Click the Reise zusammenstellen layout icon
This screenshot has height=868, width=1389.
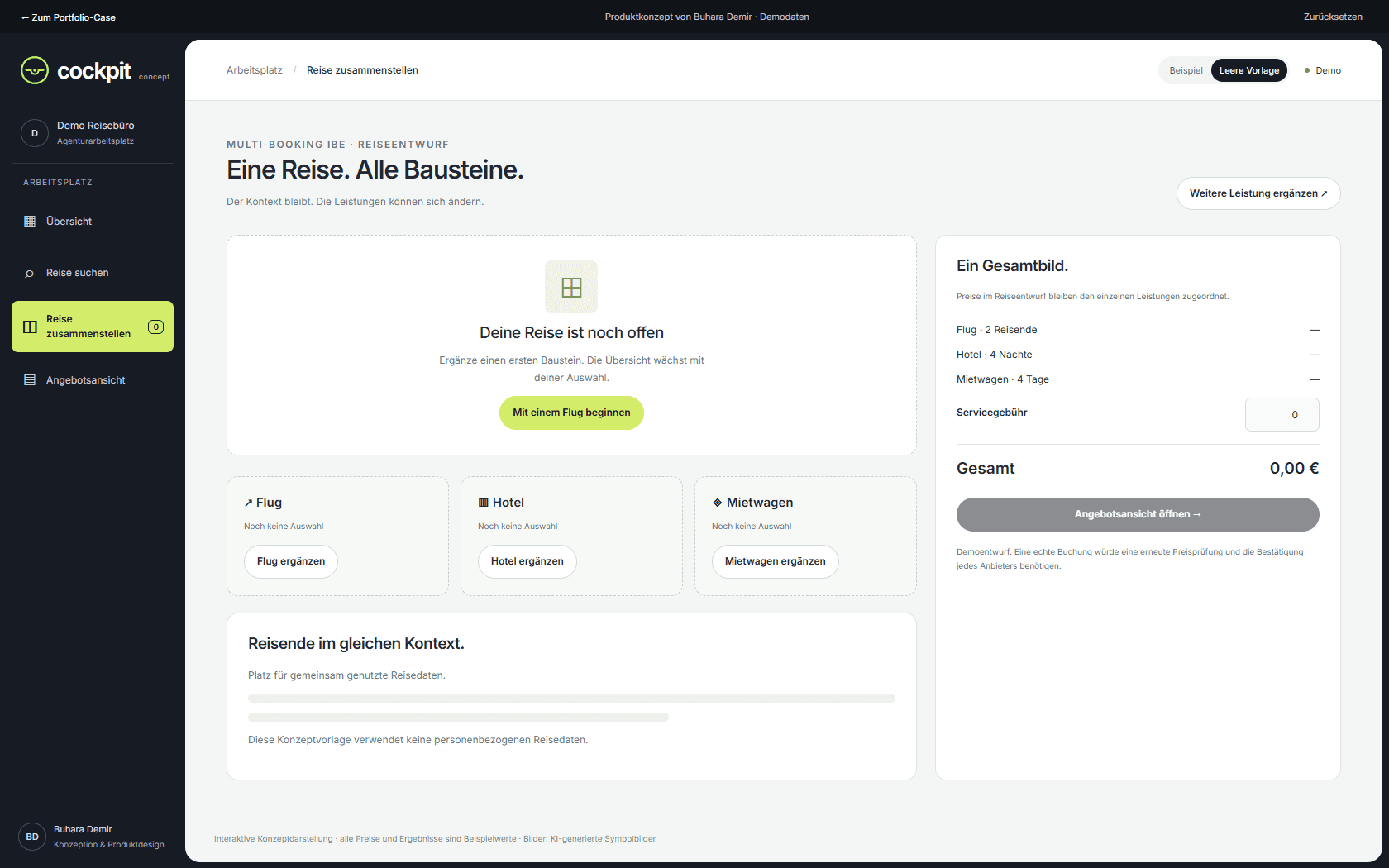(x=30, y=327)
